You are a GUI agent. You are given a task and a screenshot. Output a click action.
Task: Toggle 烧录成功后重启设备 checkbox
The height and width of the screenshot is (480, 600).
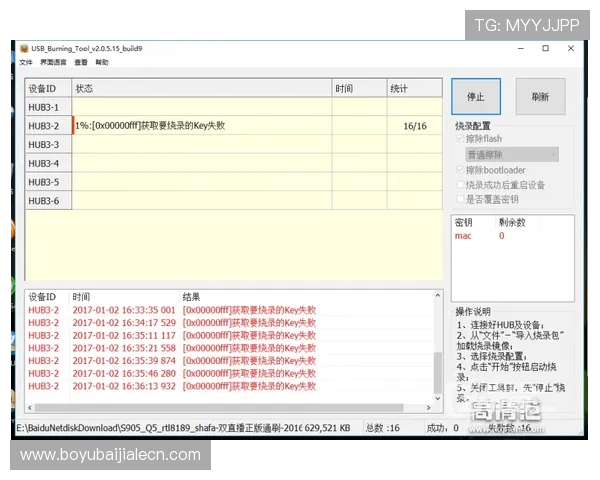(460, 185)
